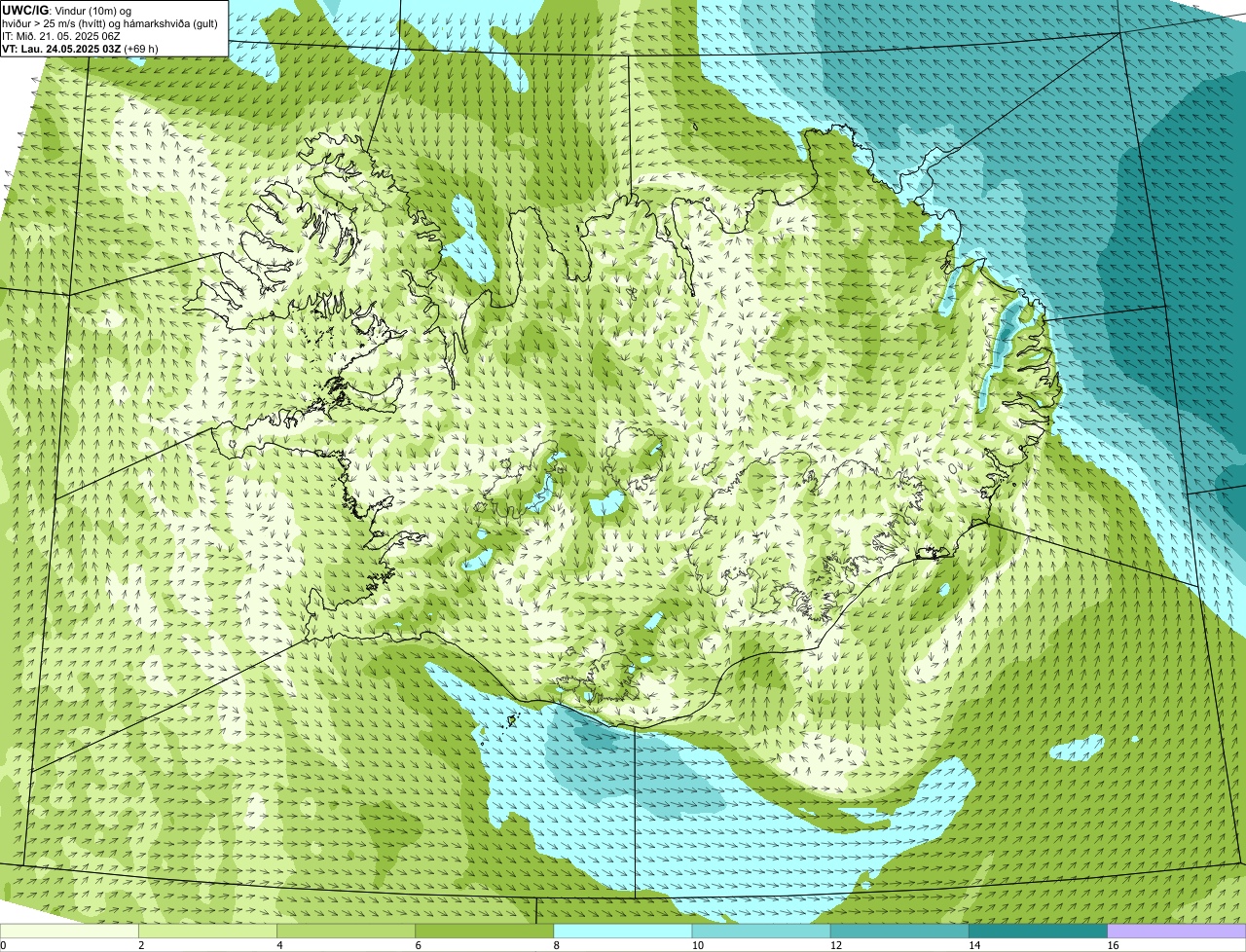Click the light cyan 8–10 legend swatch
1246x952 pixels.
click(623, 932)
